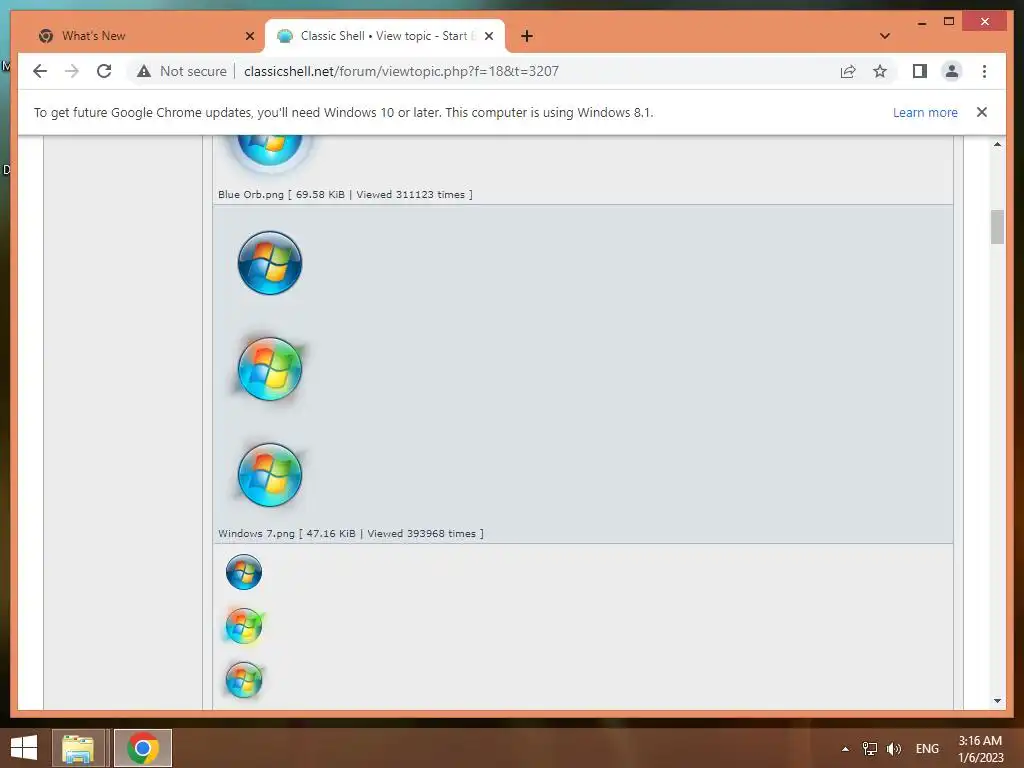
Task: Click the last small orb at the page bottom
Action: coord(244,679)
